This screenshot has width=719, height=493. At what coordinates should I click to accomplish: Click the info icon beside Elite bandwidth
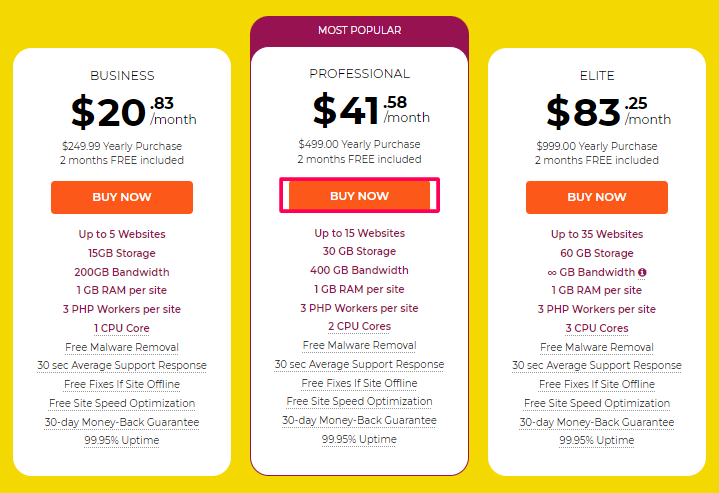642,272
